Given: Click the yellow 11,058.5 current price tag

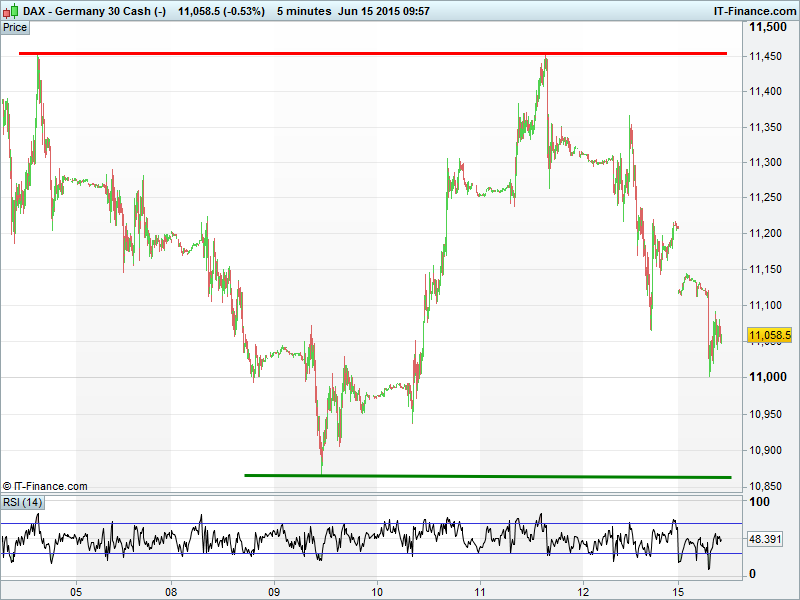Looking at the screenshot, I should 769,335.
